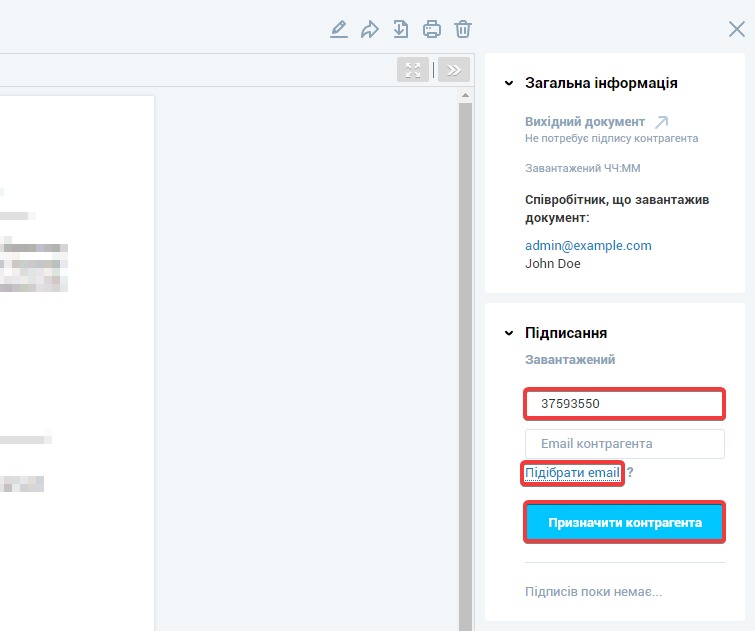Delete the document with trash icon
Viewport: 755px width, 631px height.
(x=463, y=29)
